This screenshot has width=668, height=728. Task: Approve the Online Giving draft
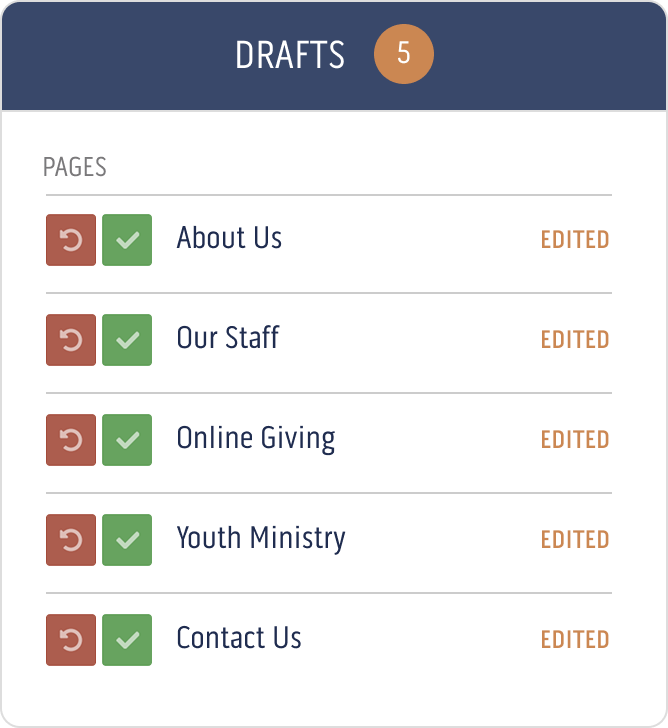click(x=127, y=440)
